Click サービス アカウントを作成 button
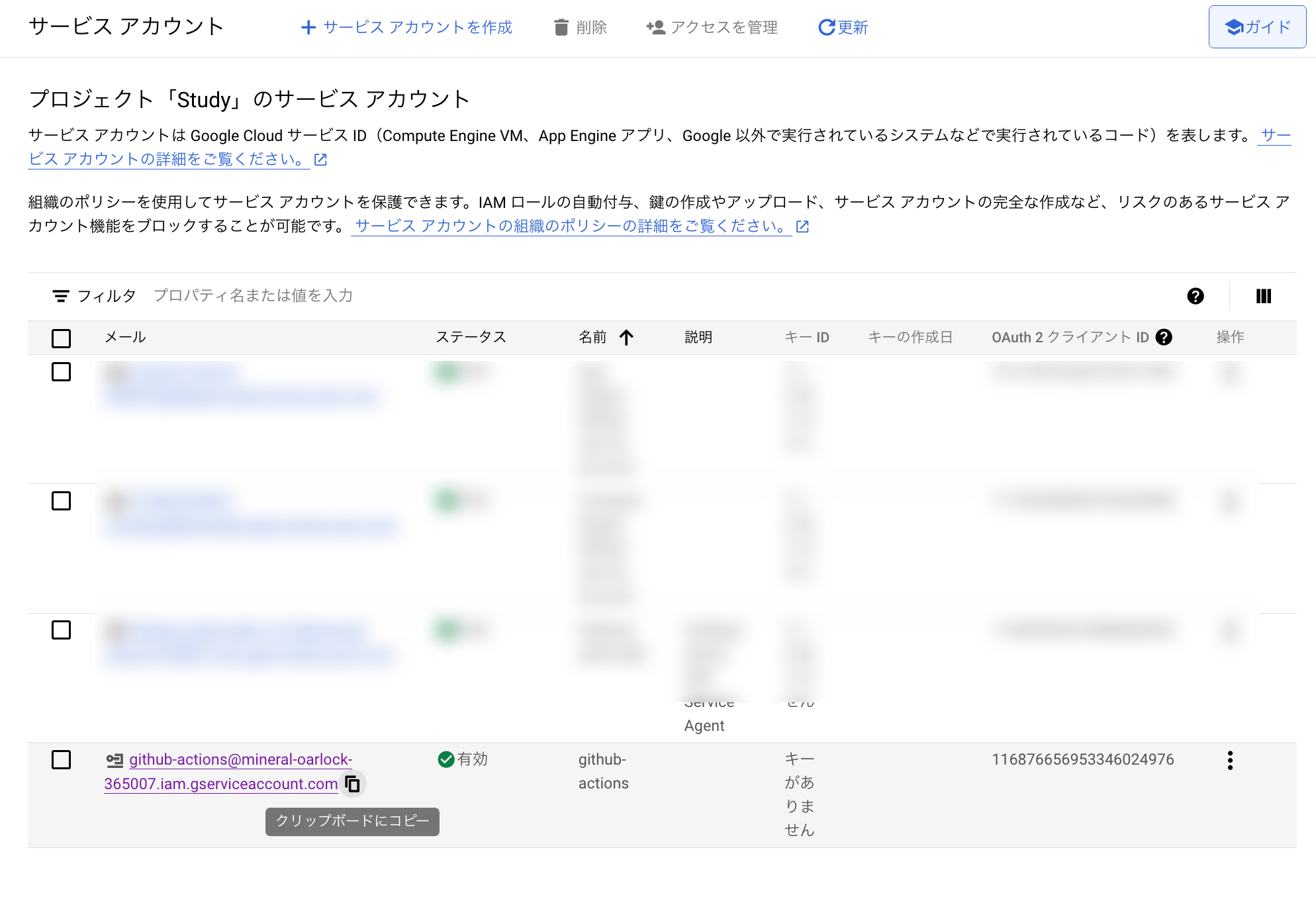Image resolution: width=1316 pixels, height=903 pixels. (x=406, y=27)
